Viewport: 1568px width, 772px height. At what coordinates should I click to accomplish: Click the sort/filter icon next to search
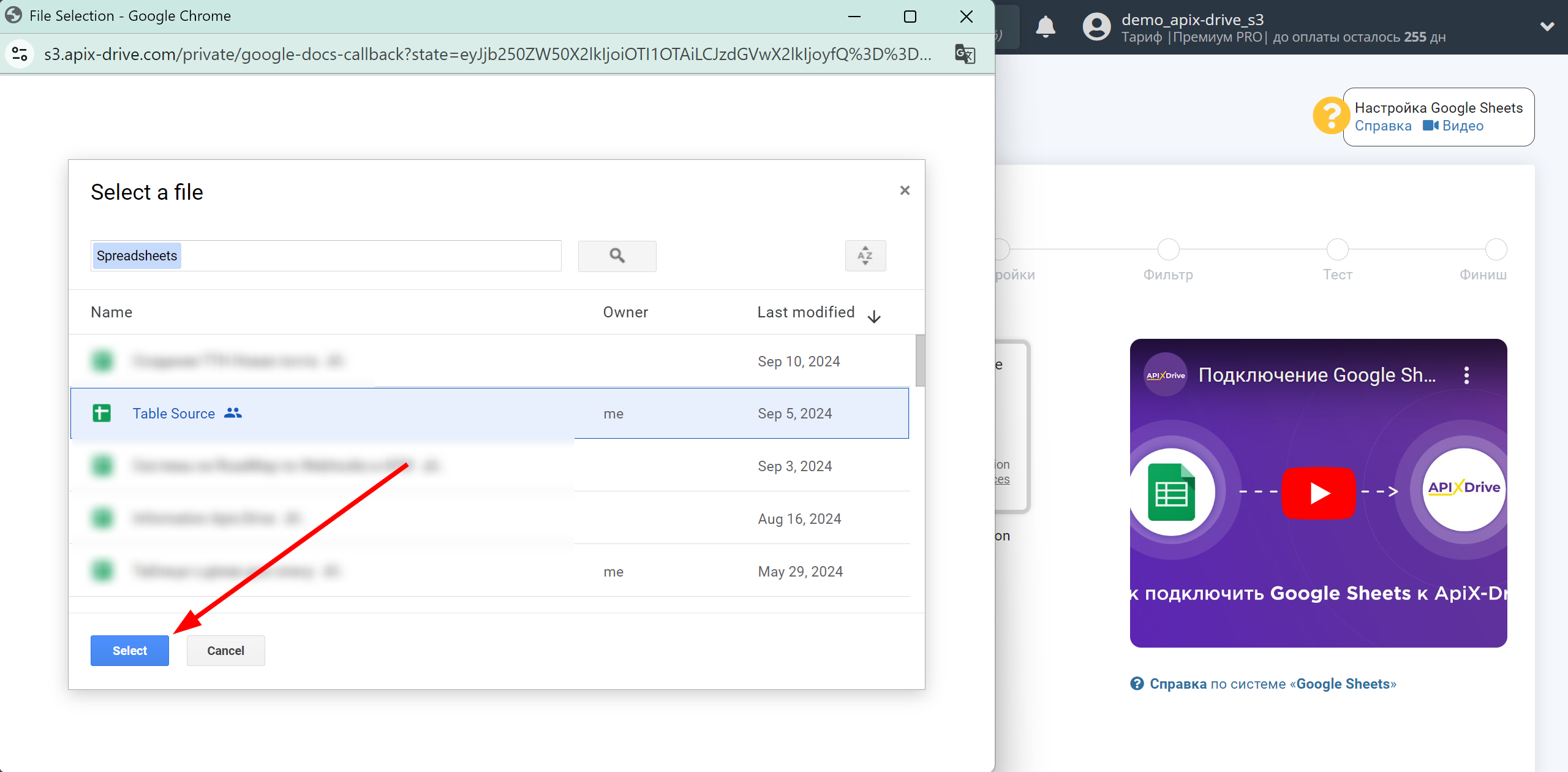863,255
